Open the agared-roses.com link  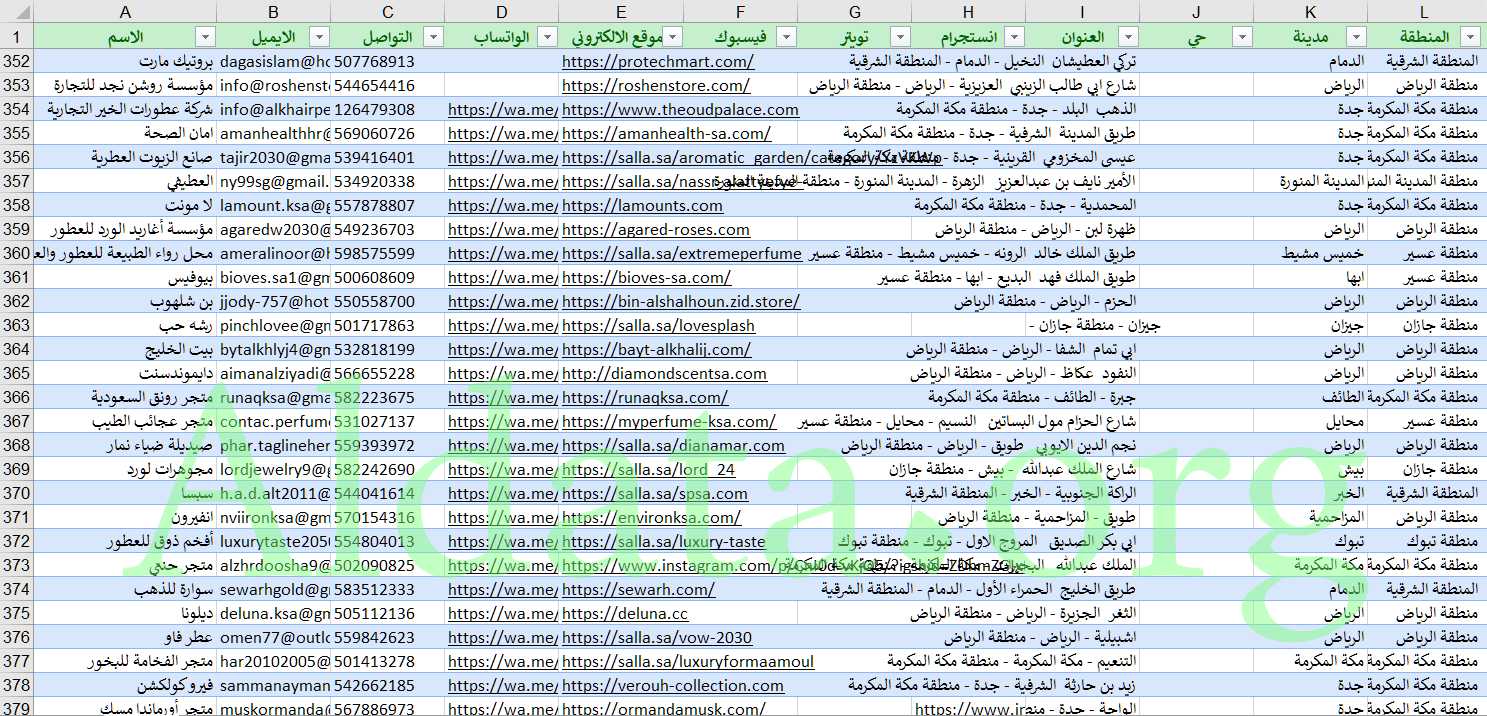pyautogui.click(x=656, y=229)
